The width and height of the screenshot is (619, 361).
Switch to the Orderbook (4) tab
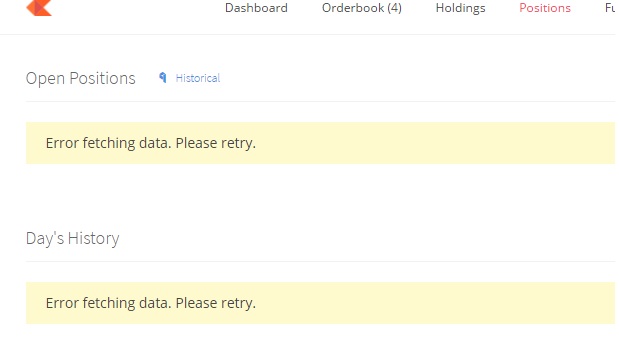[x=362, y=8]
